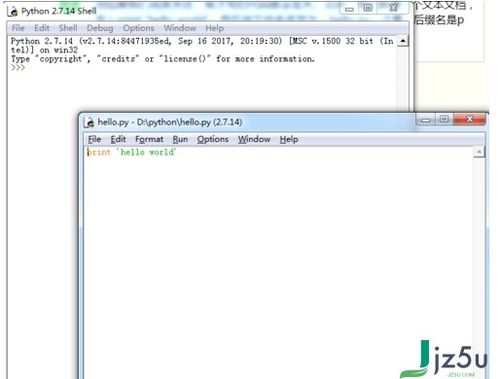The height and width of the screenshot is (379, 500).
Task: Open Options menu in Python Shell window
Action: tap(138, 28)
